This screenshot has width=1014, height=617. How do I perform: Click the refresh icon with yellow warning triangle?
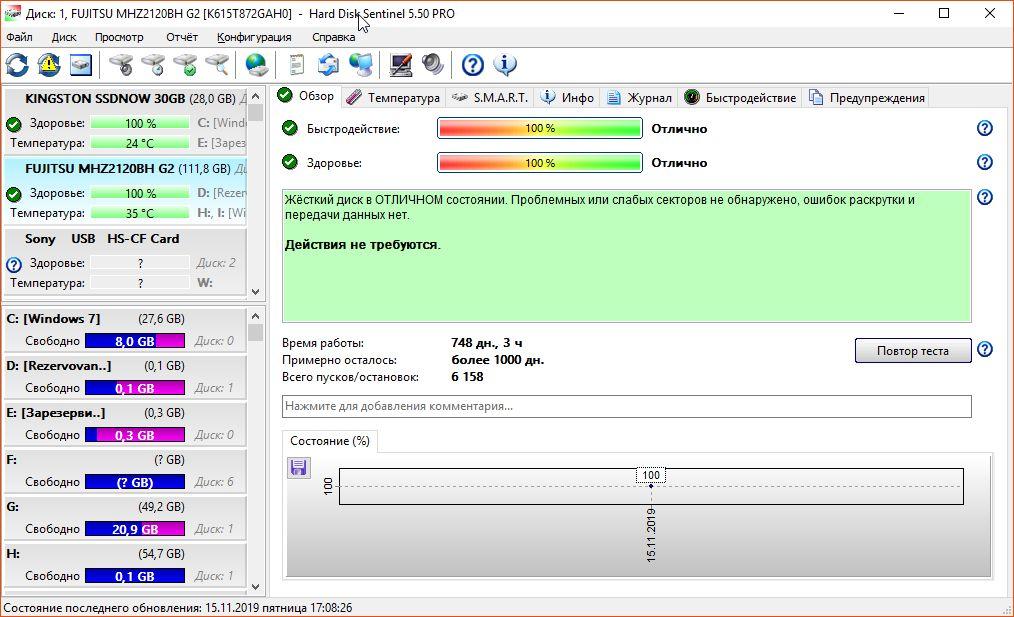(49, 65)
